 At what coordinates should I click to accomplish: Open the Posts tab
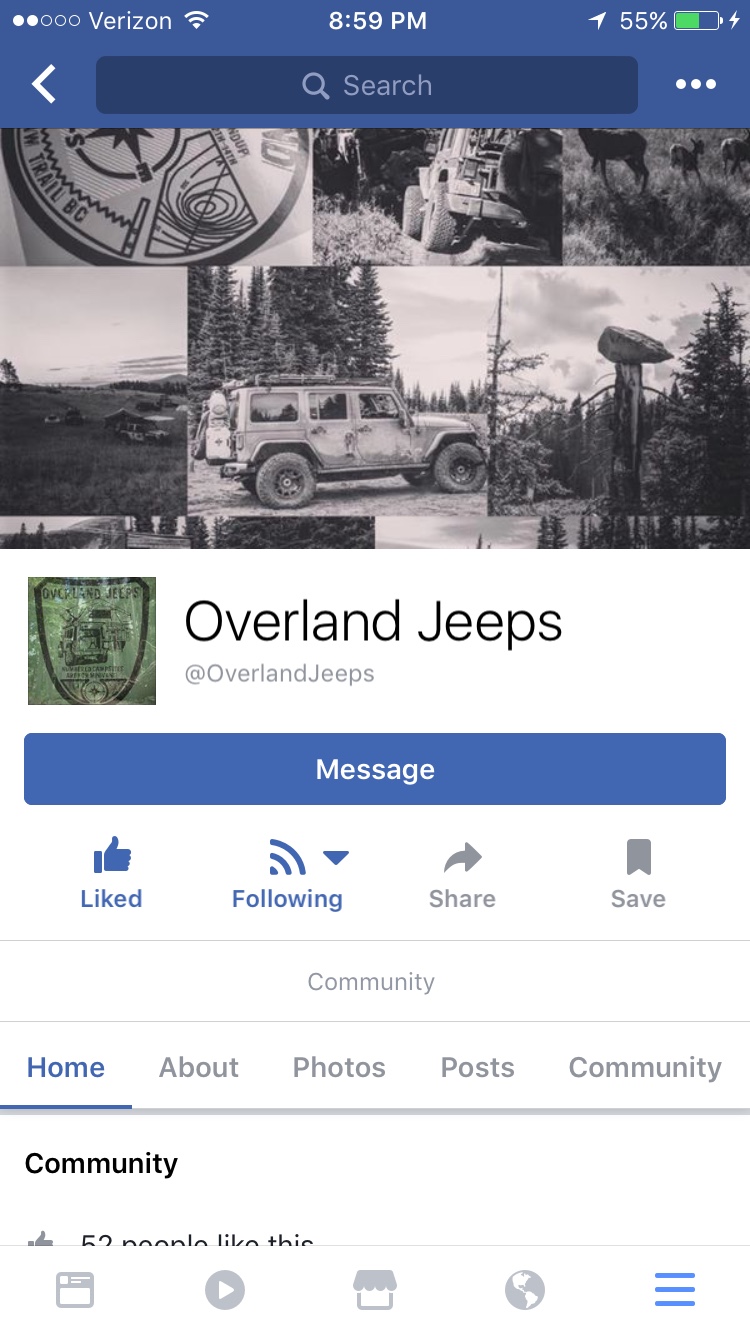tap(478, 1067)
